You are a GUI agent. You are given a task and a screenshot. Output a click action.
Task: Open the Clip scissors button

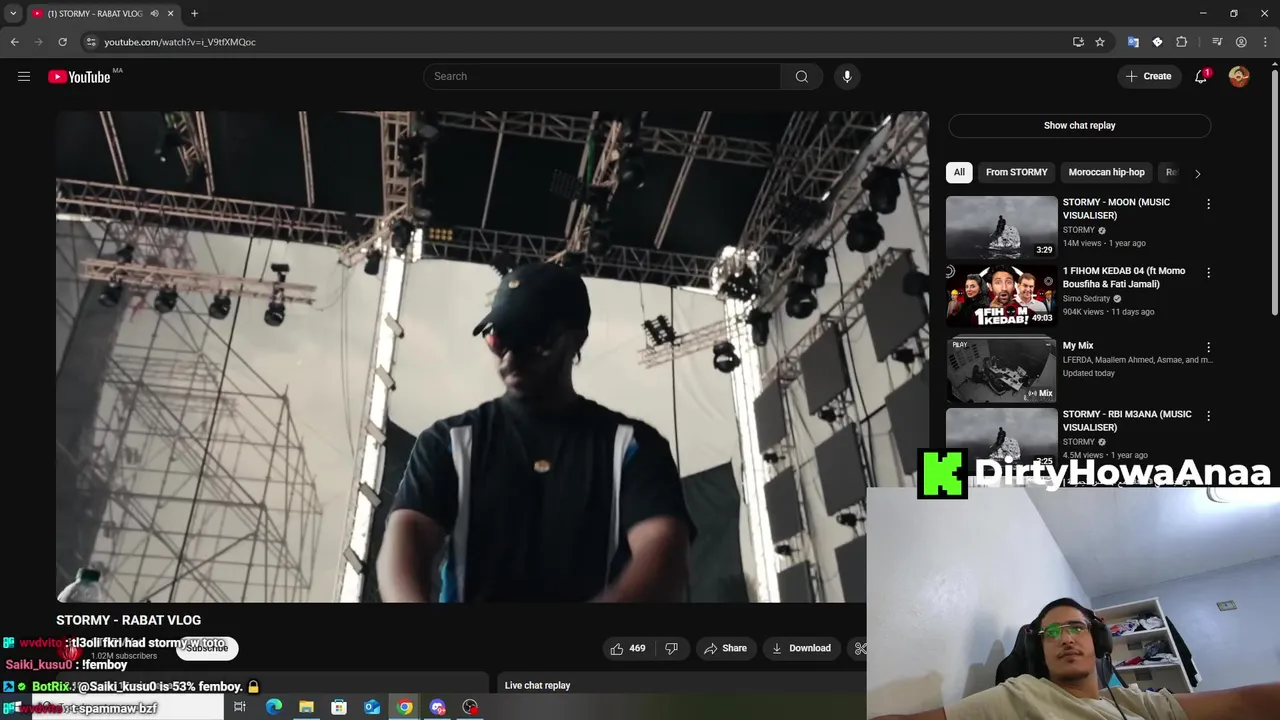[860, 648]
